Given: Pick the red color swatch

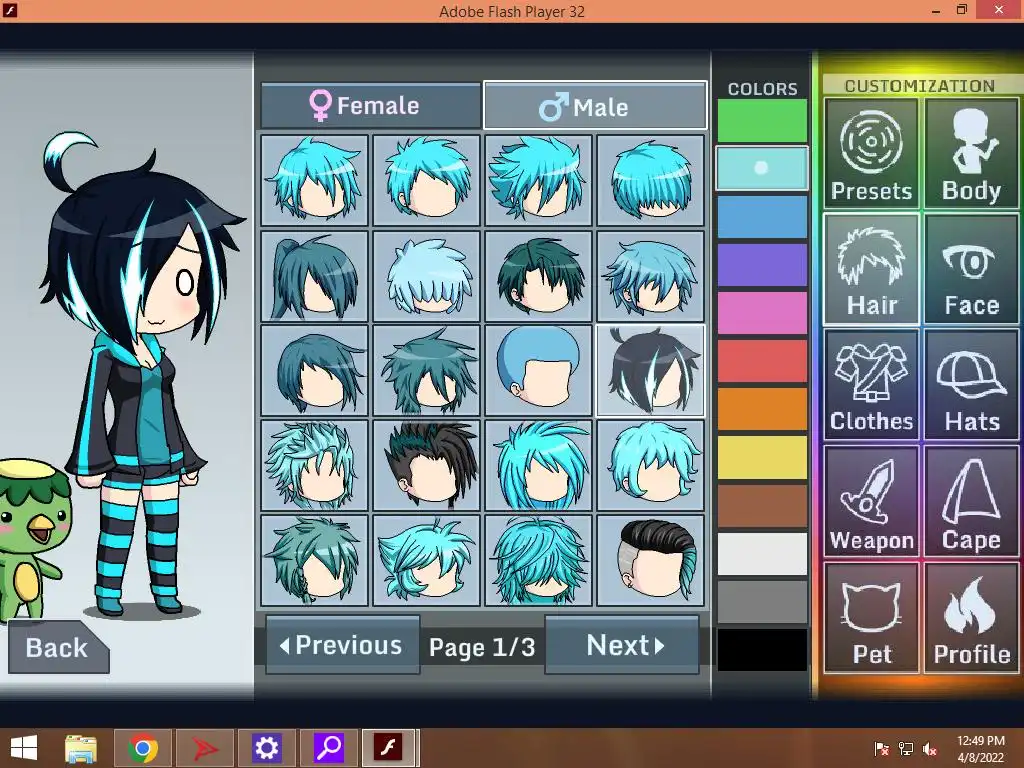Looking at the screenshot, I should click(762, 361).
